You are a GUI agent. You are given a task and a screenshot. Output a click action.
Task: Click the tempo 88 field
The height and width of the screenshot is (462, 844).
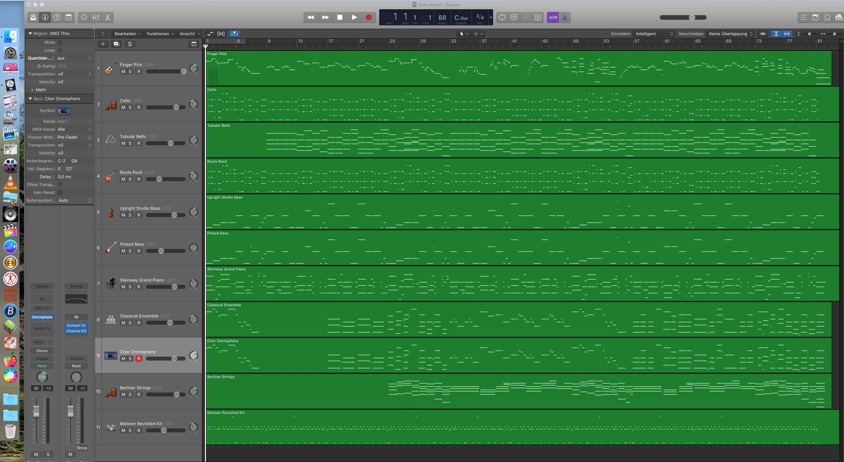(442, 17)
